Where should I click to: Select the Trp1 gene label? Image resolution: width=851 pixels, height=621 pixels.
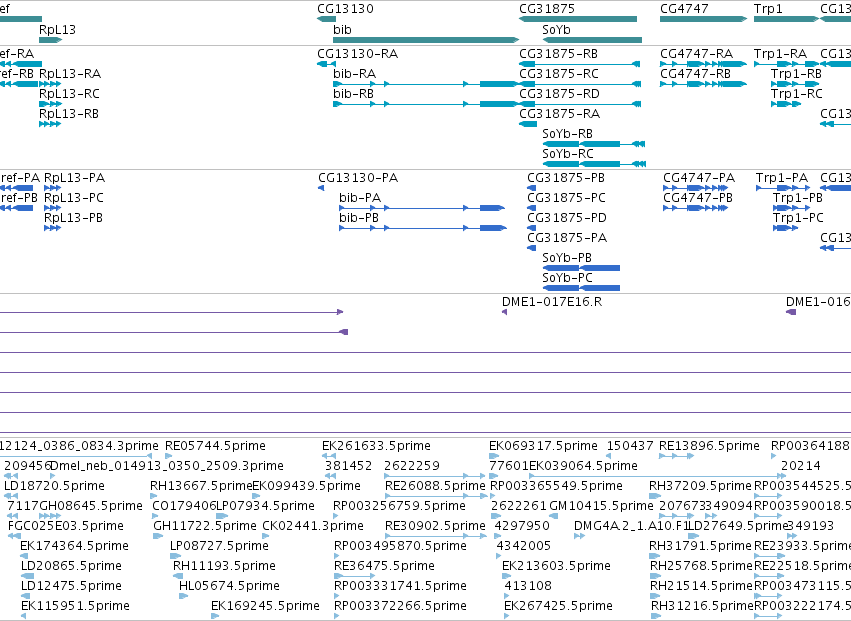(x=768, y=9)
